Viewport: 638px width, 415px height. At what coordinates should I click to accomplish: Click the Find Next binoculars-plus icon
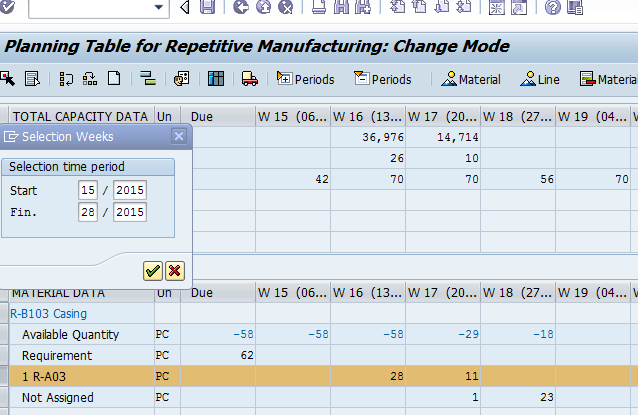(x=363, y=7)
